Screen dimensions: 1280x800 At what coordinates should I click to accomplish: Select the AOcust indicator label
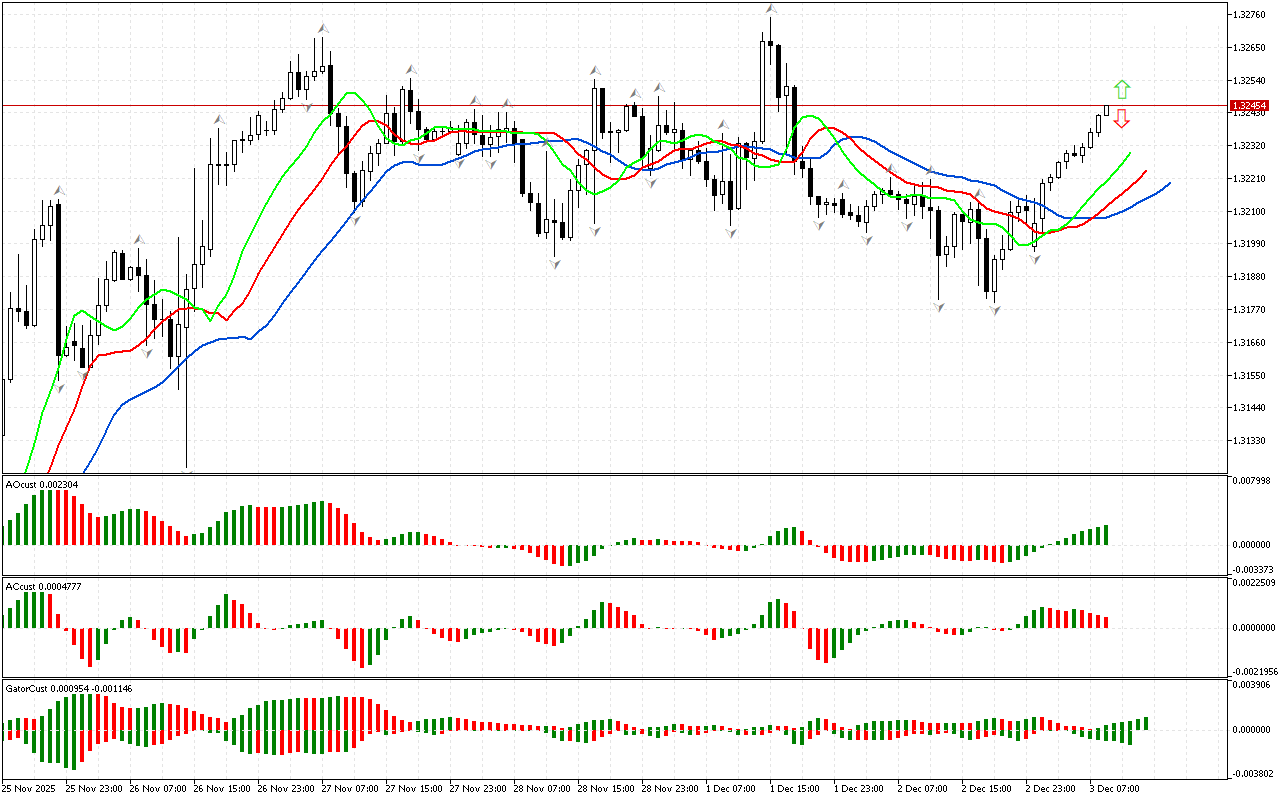pyautogui.click(x=42, y=484)
